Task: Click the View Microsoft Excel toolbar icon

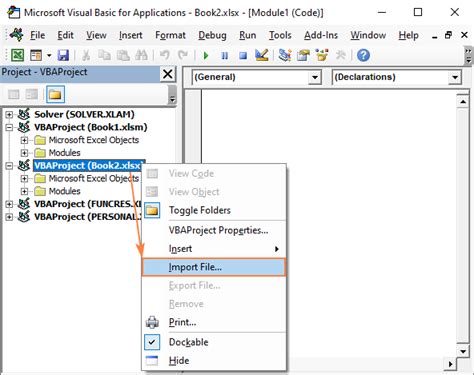Action: pyautogui.click(x=17, y=55)
